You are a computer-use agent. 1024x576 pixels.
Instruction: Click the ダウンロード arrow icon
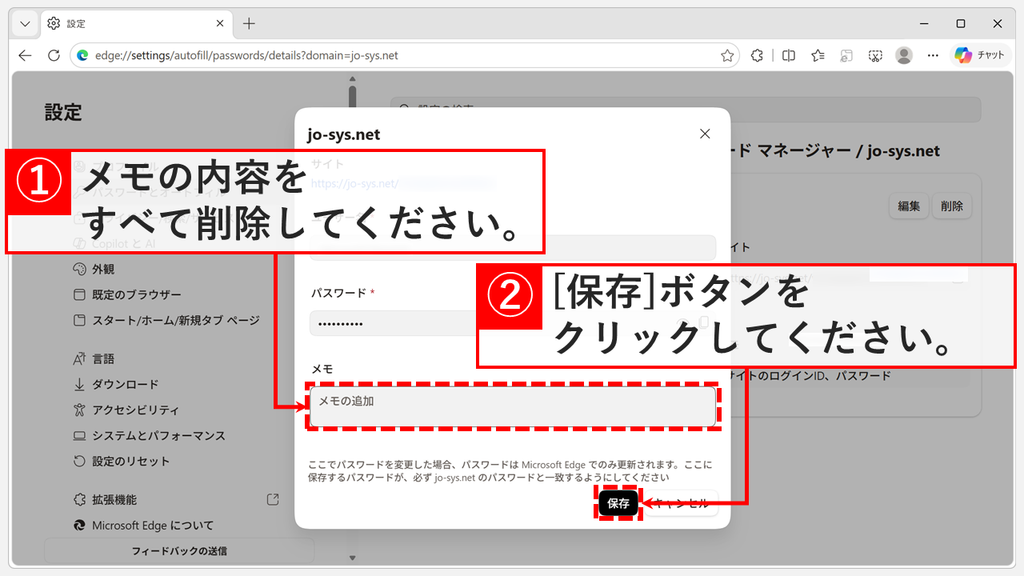79,384
